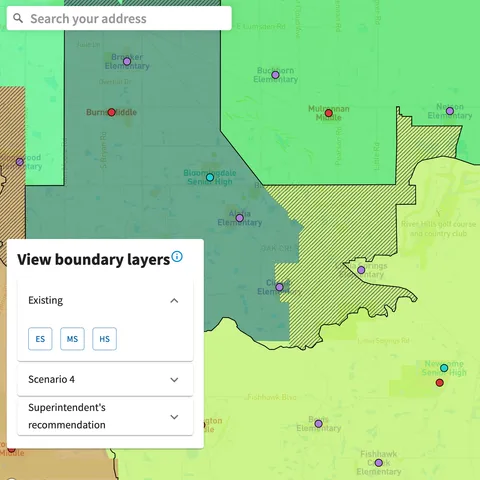Select the Newsome Senior High cyan marker
Image resolution: width=480 pixels, height=480 pixels.
pos(444,368)
